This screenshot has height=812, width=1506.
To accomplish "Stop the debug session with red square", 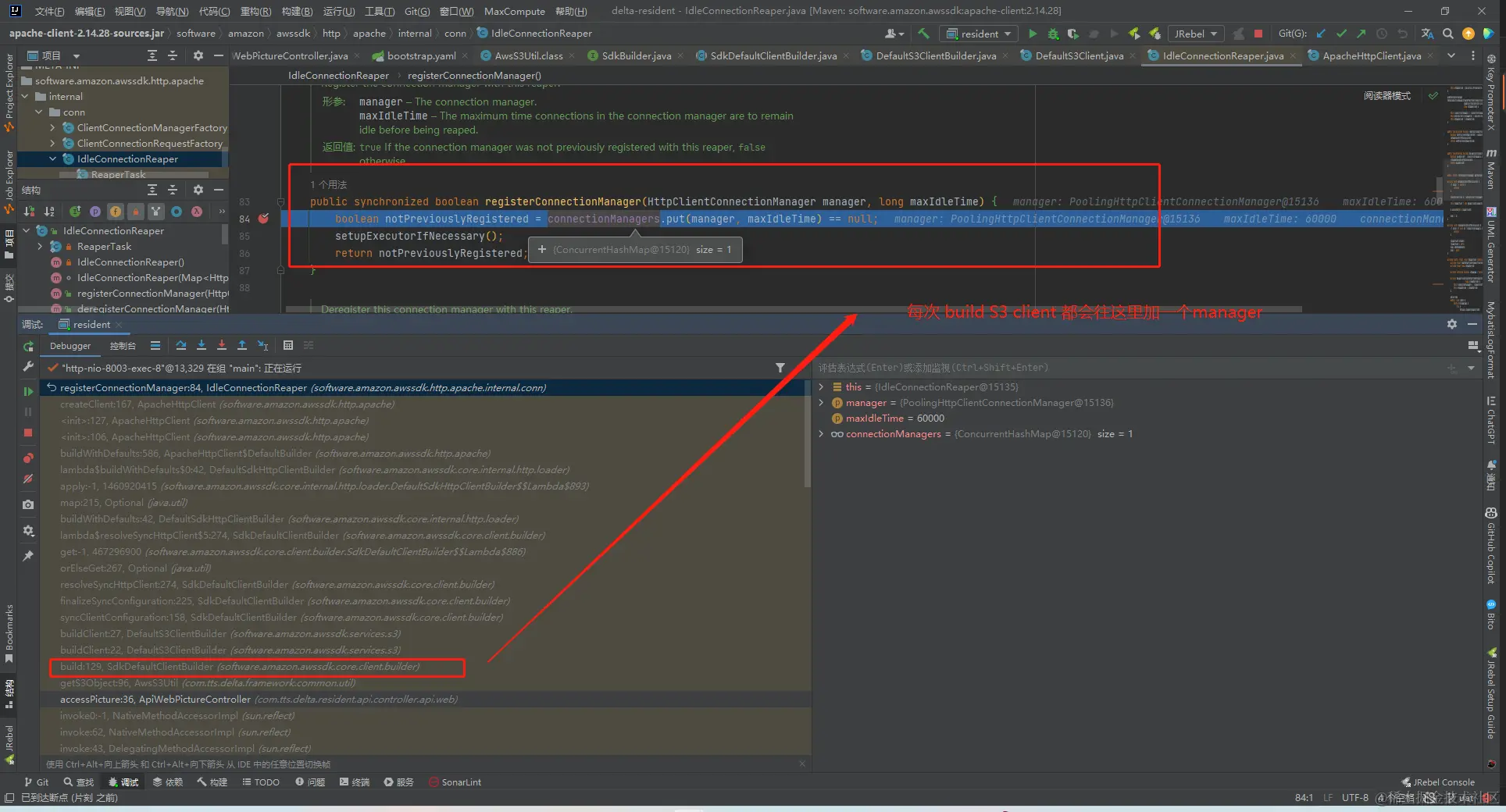I will [28, 433].
